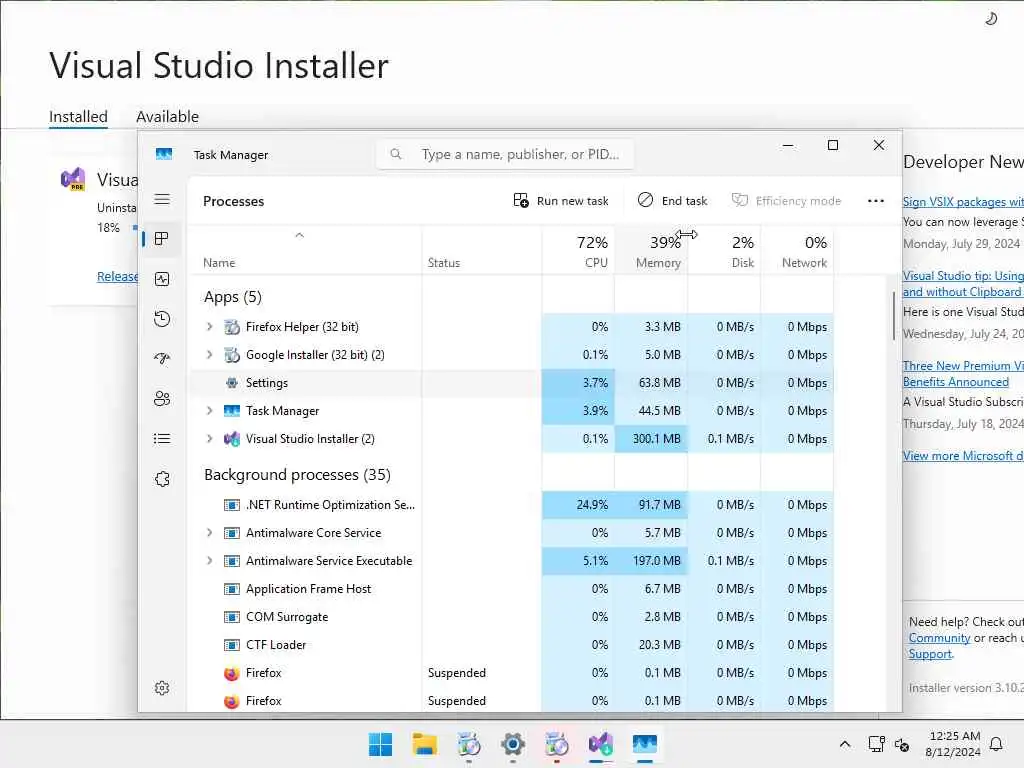This screenshot has height=768, width=1024.
Task: Open the clock showing 12:25 AM
Action: pos(953,744)
